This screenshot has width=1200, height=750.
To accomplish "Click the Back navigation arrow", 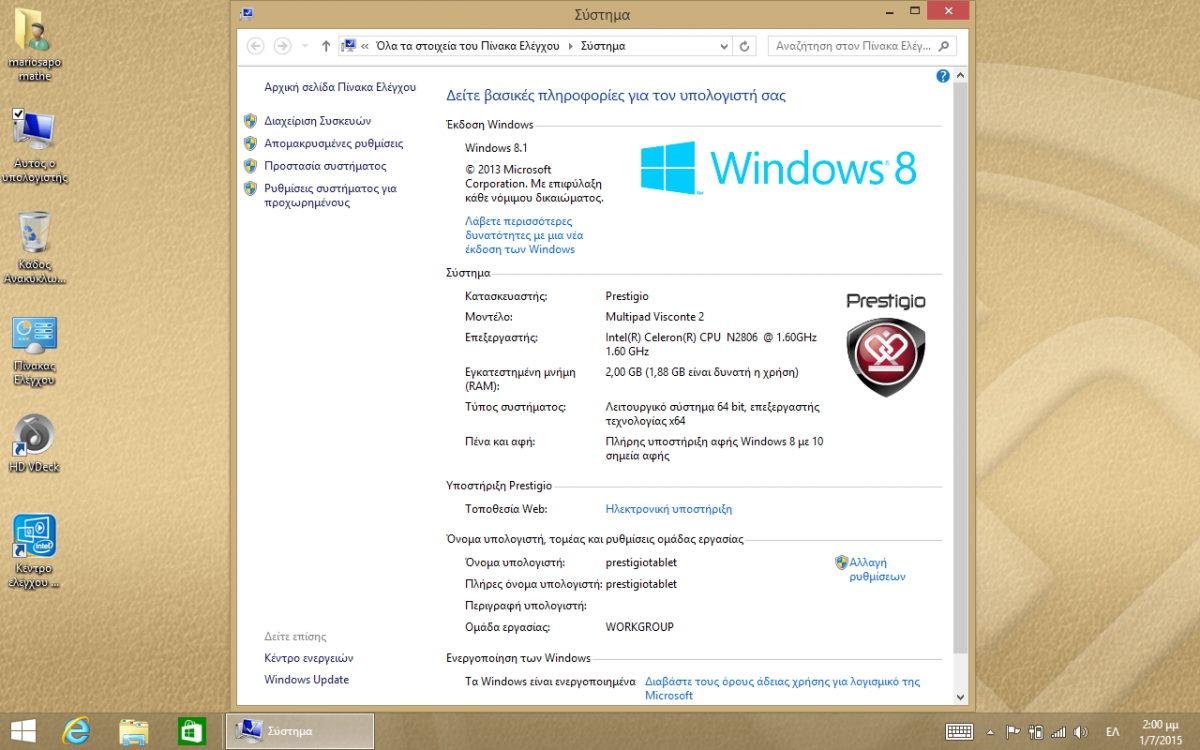I will [x=255, y=46].
